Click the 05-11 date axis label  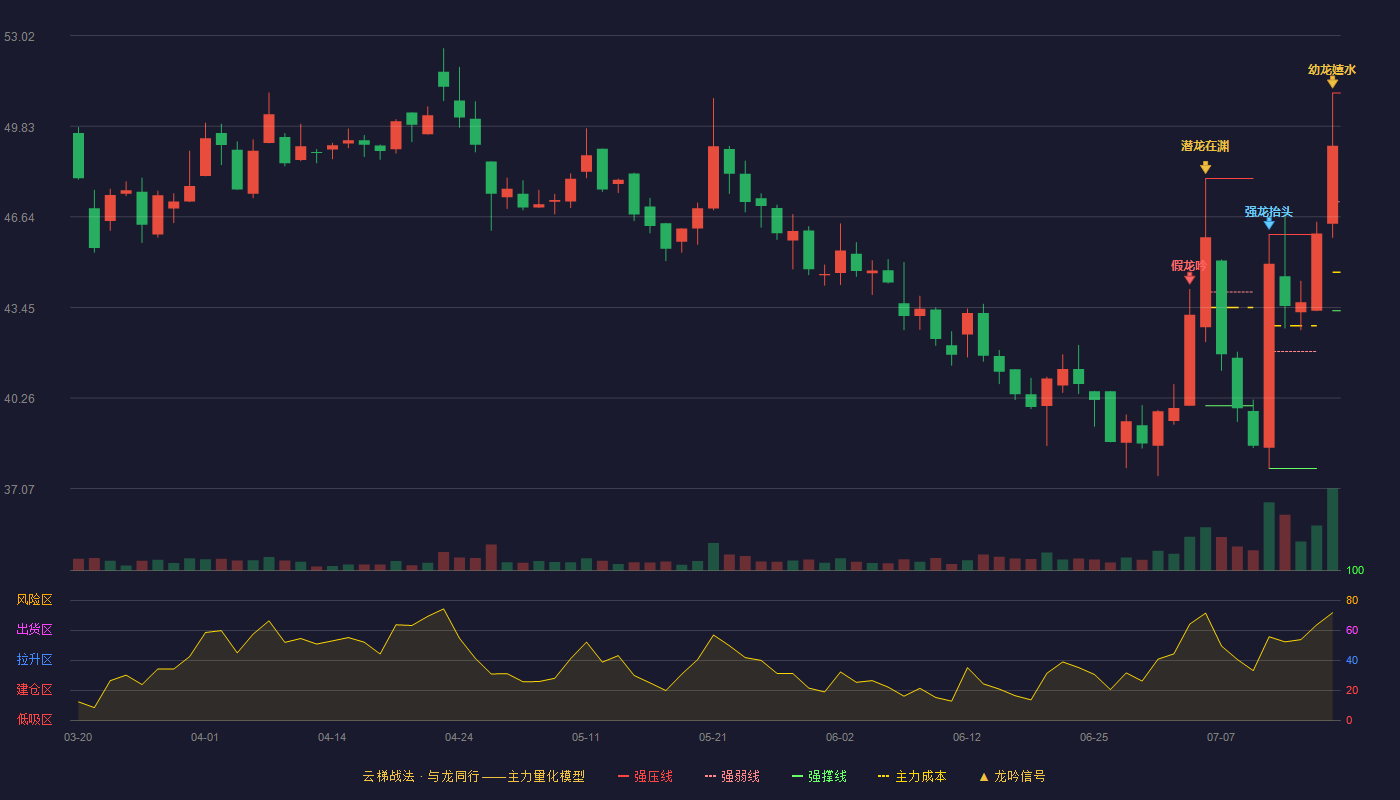point(586,737)
